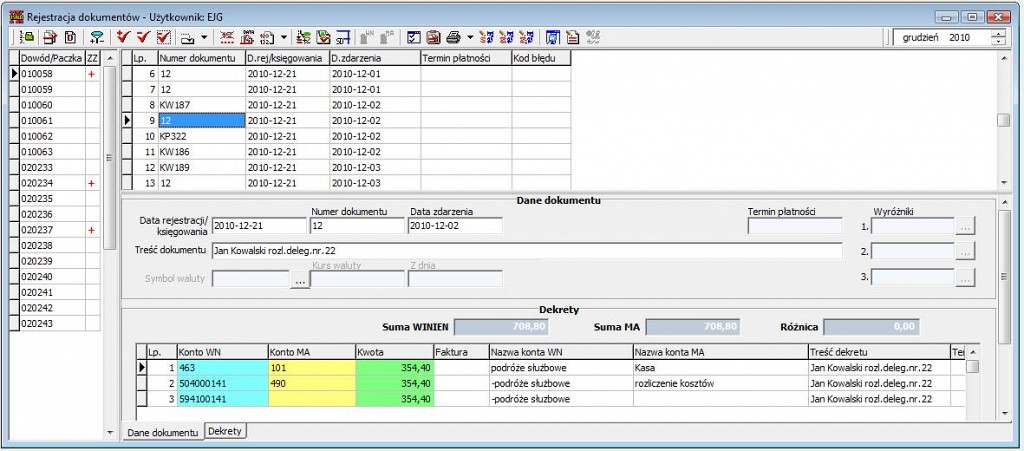Click the single red checkmark toolbar icon
The image size is (1024, 451).
[x=143, y=37]
